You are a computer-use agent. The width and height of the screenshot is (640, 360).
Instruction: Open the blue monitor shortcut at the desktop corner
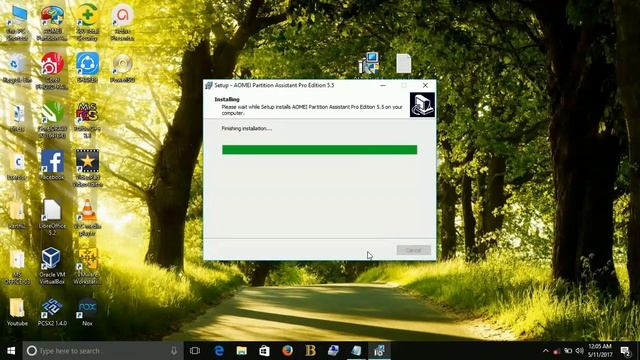point(17,24)
